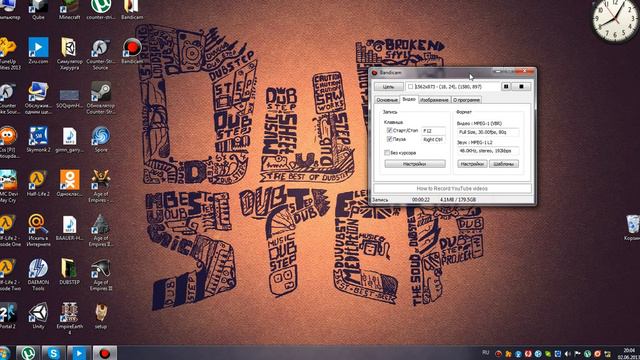Image resolution: width=640 pixels, height=360 pixels.
Task: Open the Bandicam folder icon on desktop
Action: point(131,10)
